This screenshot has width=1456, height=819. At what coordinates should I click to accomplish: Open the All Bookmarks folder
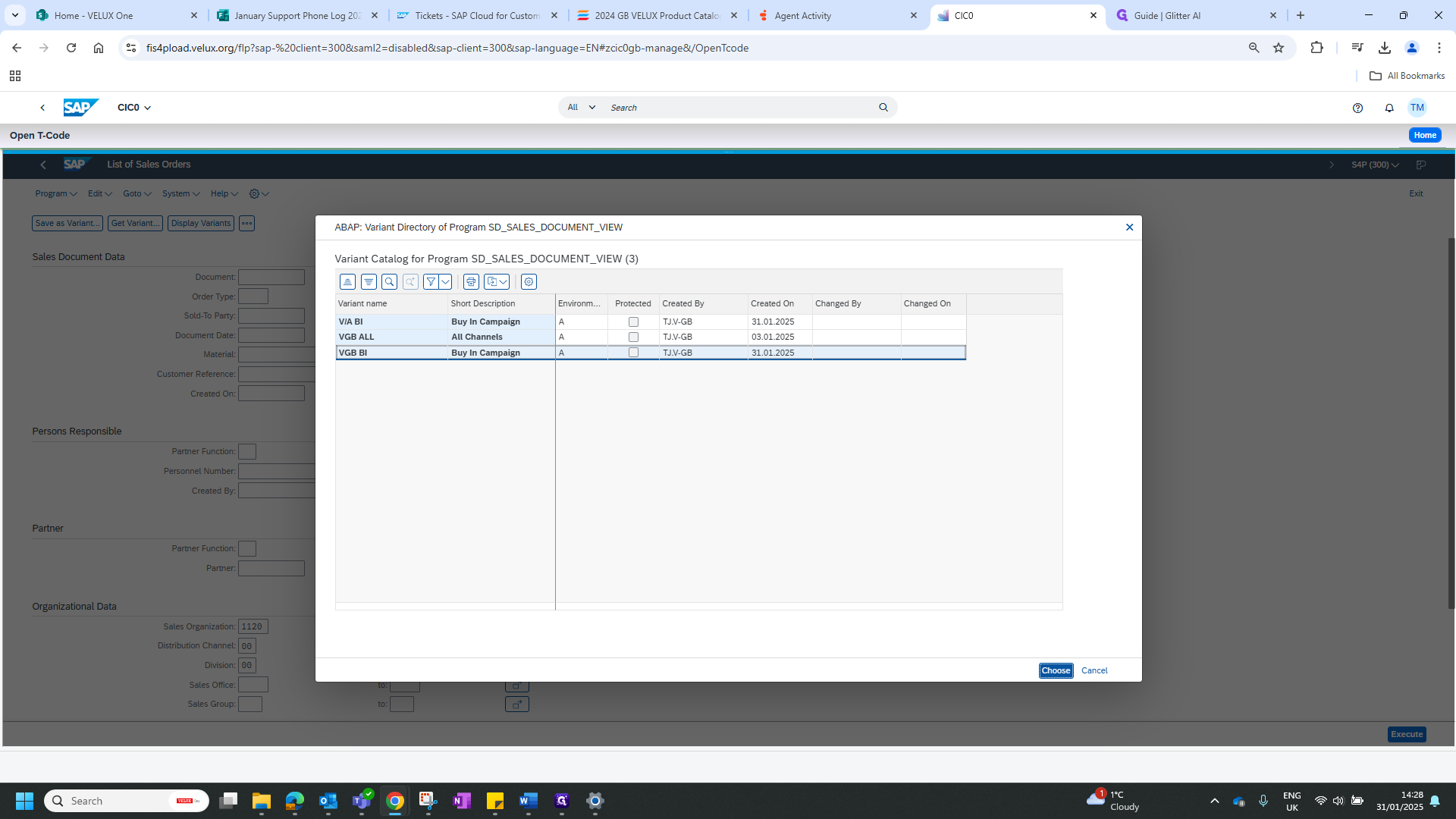[1407, 76]
